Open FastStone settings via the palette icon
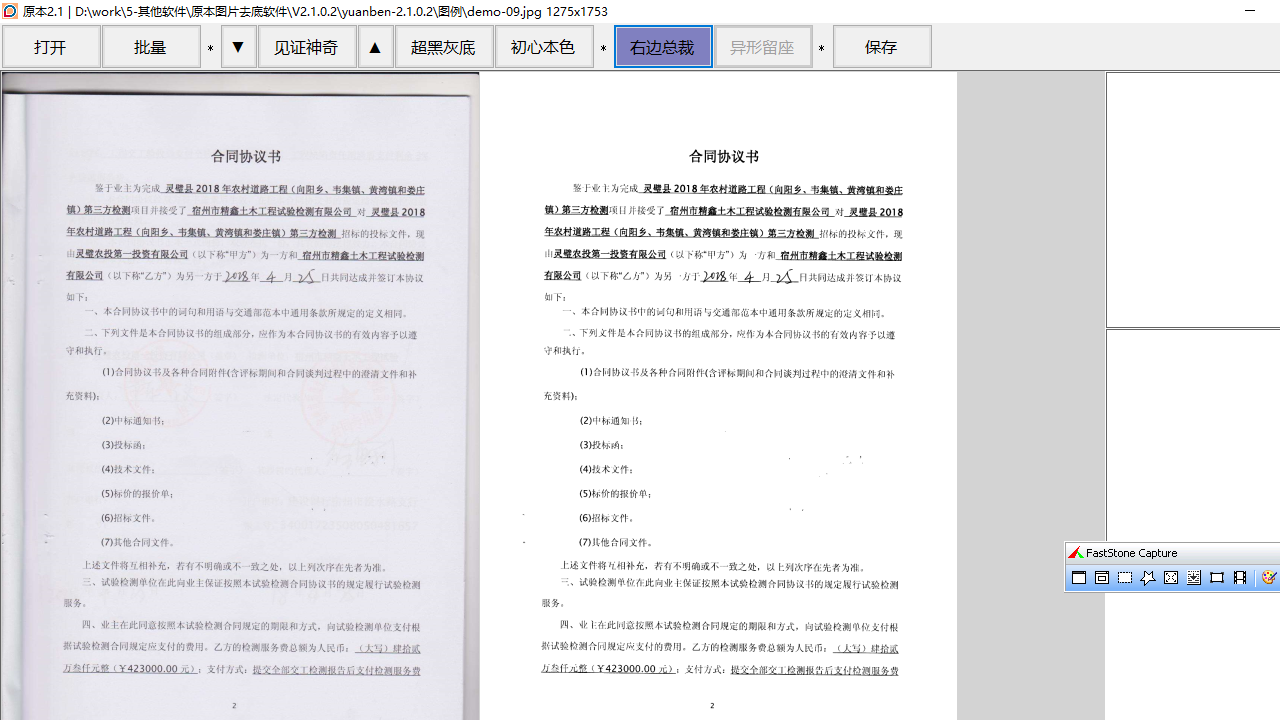Screen dimensions: 1280x720 (x=1268, y=577)
